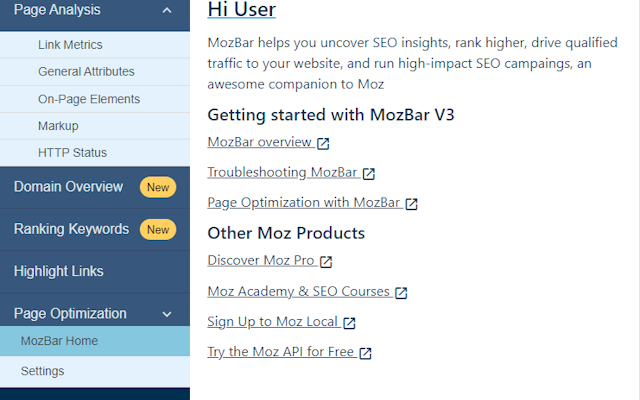
Task: Open Try the Moz API for Free link
Action: pos(280,352)
